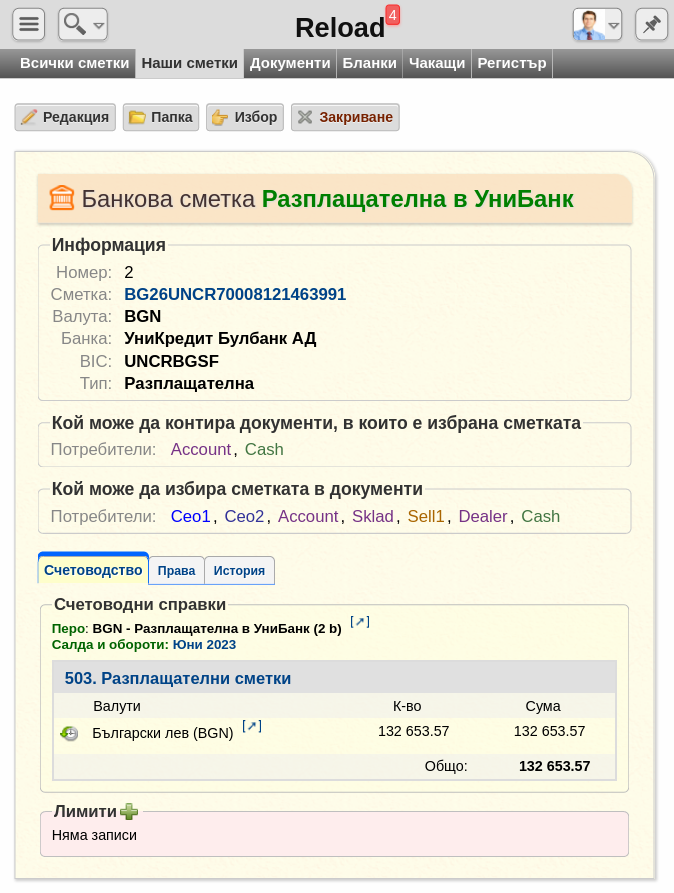This screenshot has height=893, width=674.
Task: Open the search magnifier dropdown
Action: click(x=83, y=24)
